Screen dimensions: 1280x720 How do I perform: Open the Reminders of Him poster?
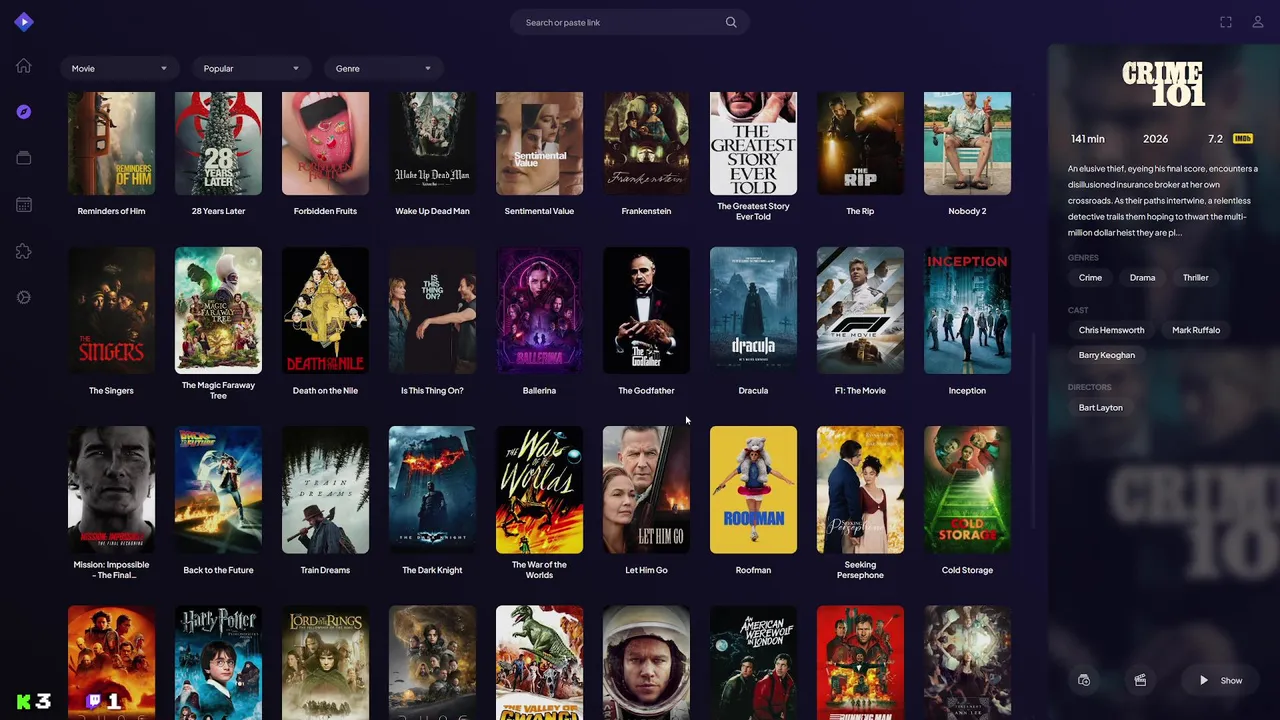tap(111, 143)
